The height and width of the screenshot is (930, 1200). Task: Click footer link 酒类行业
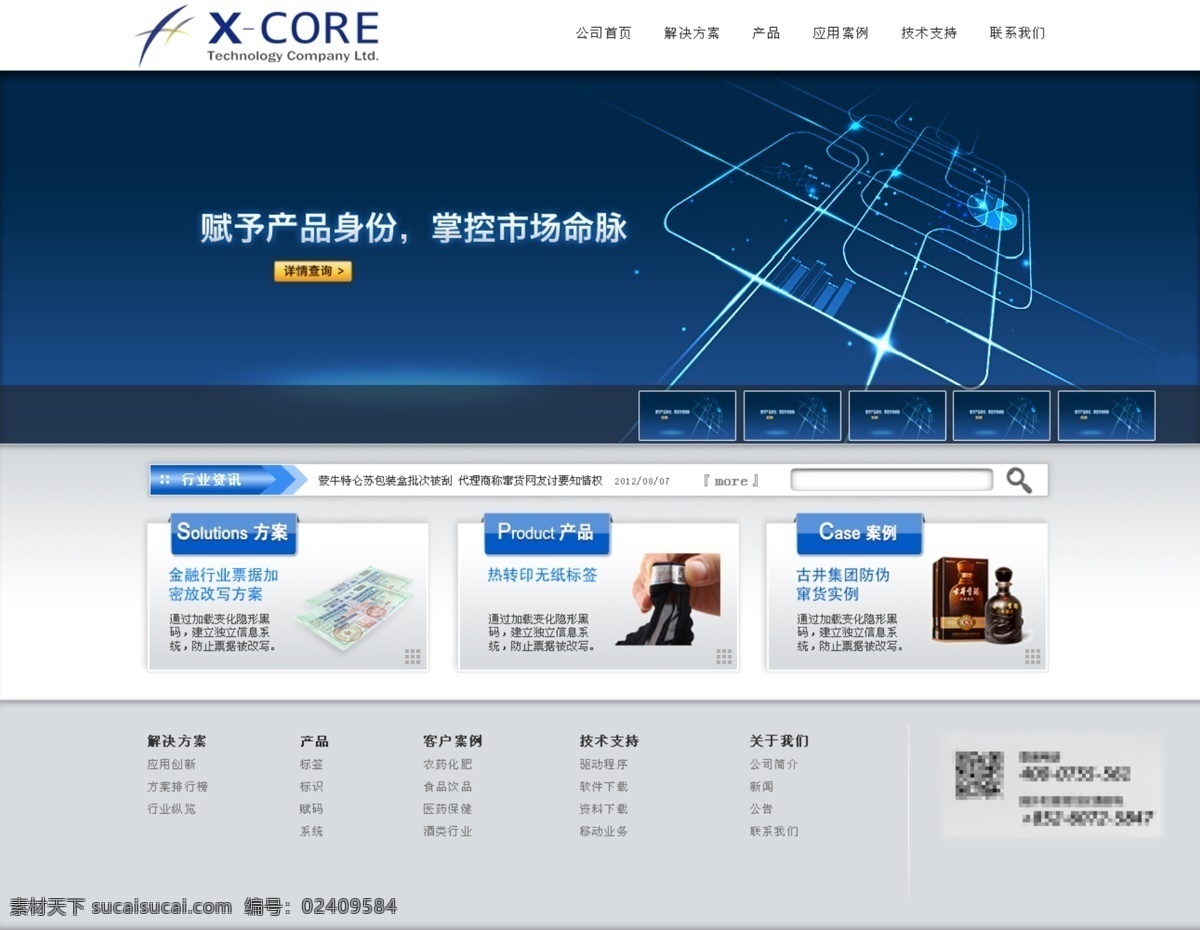point(447,831)
